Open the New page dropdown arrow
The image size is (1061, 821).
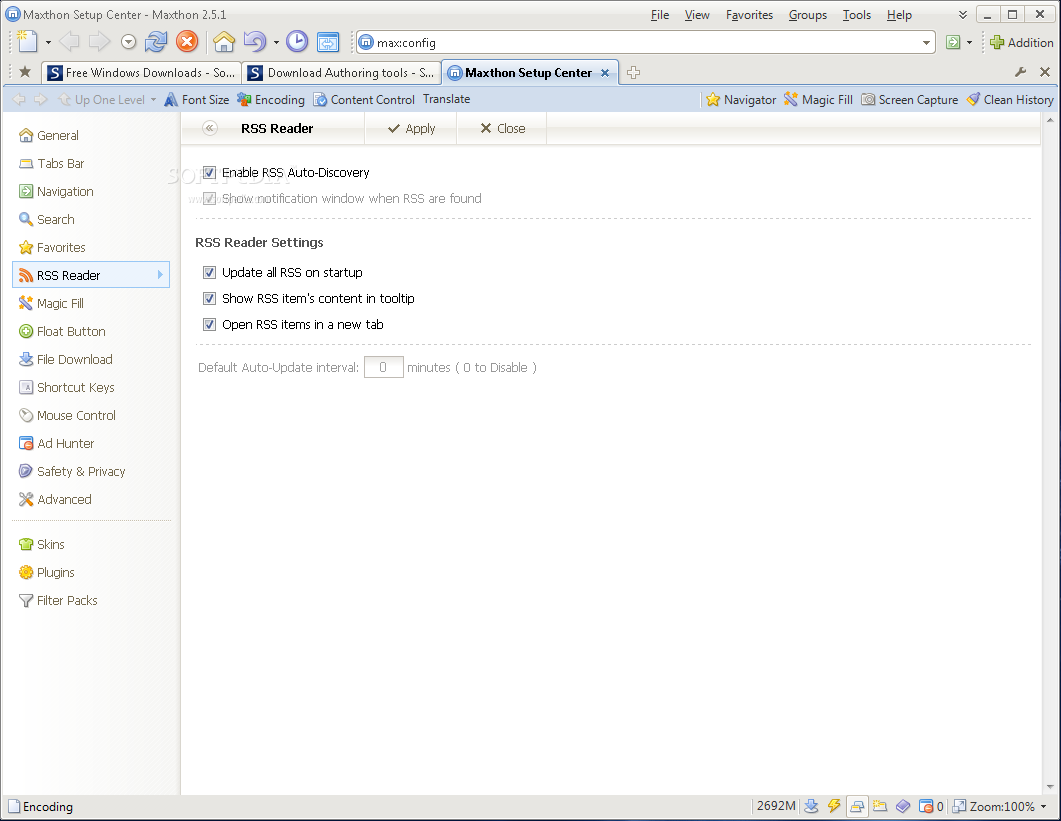[48, 43]
